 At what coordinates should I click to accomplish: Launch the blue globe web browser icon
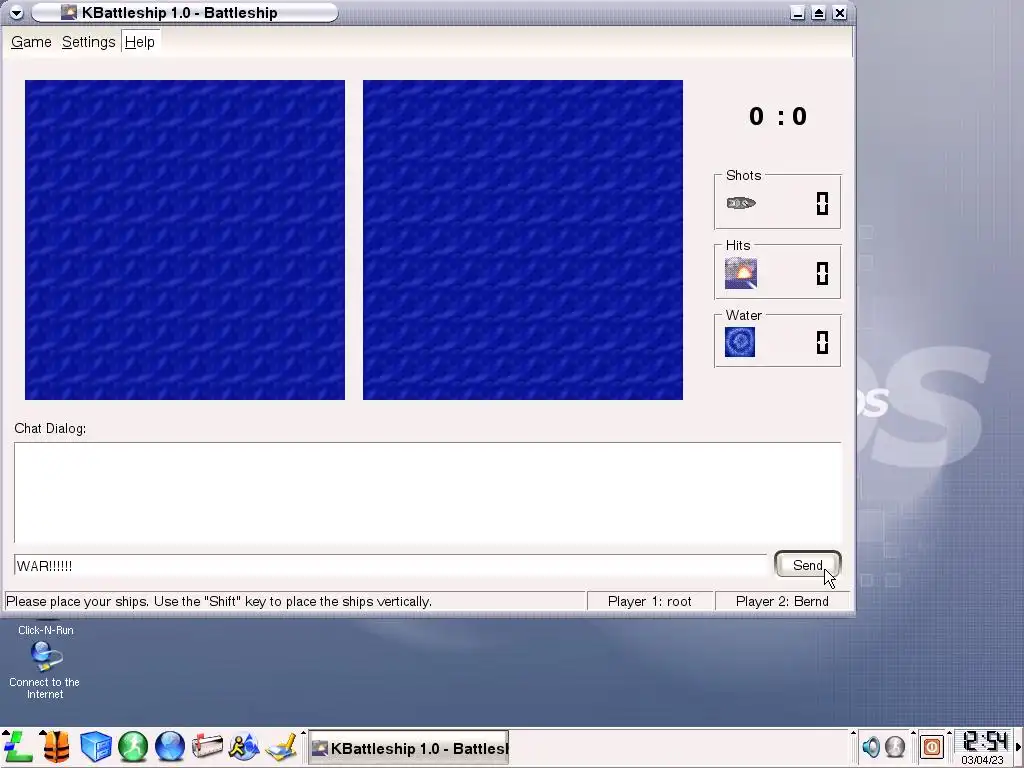click(x=170, y=746)
